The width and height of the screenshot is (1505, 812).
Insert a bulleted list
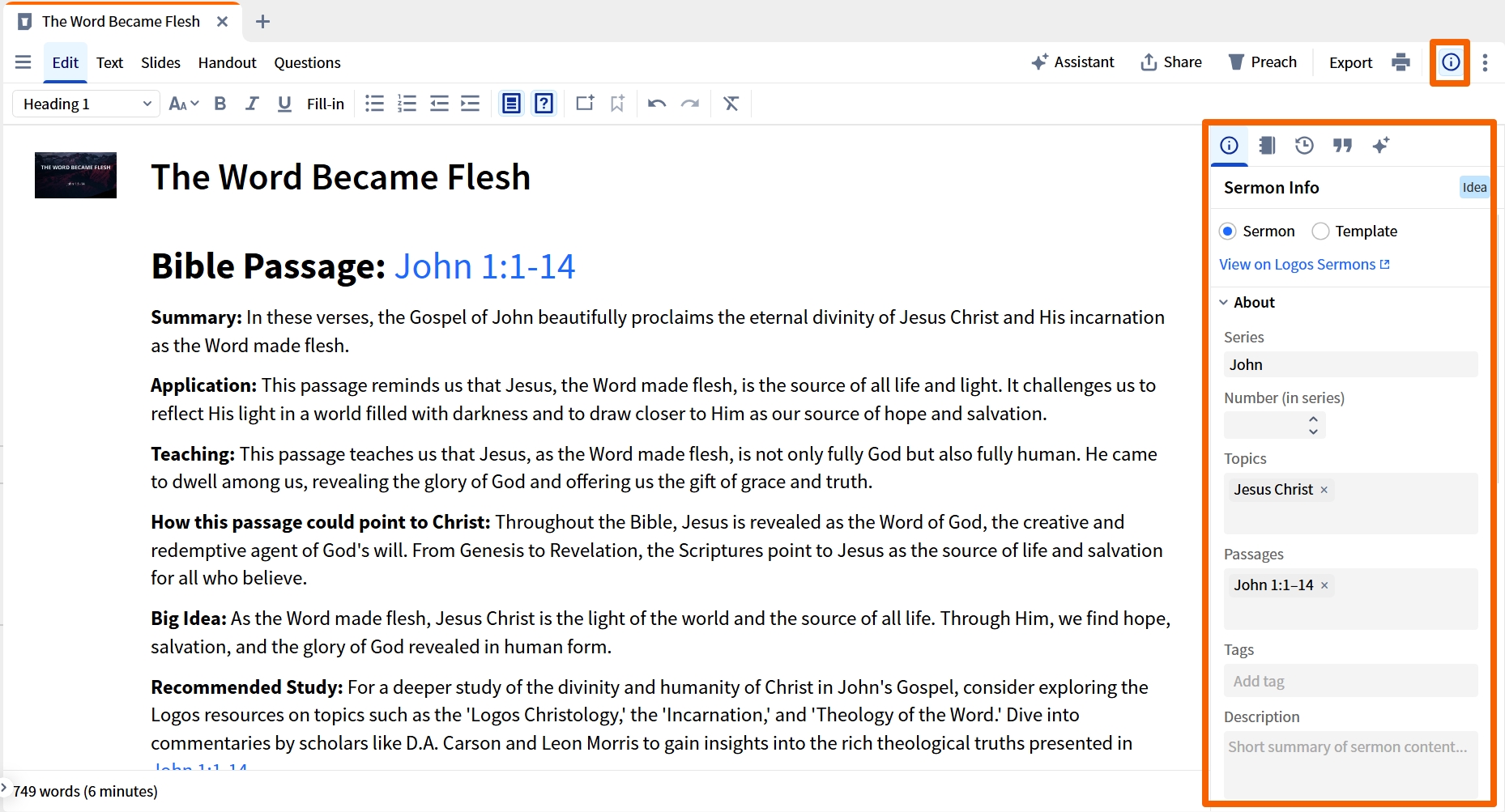(x=374, y=104)
